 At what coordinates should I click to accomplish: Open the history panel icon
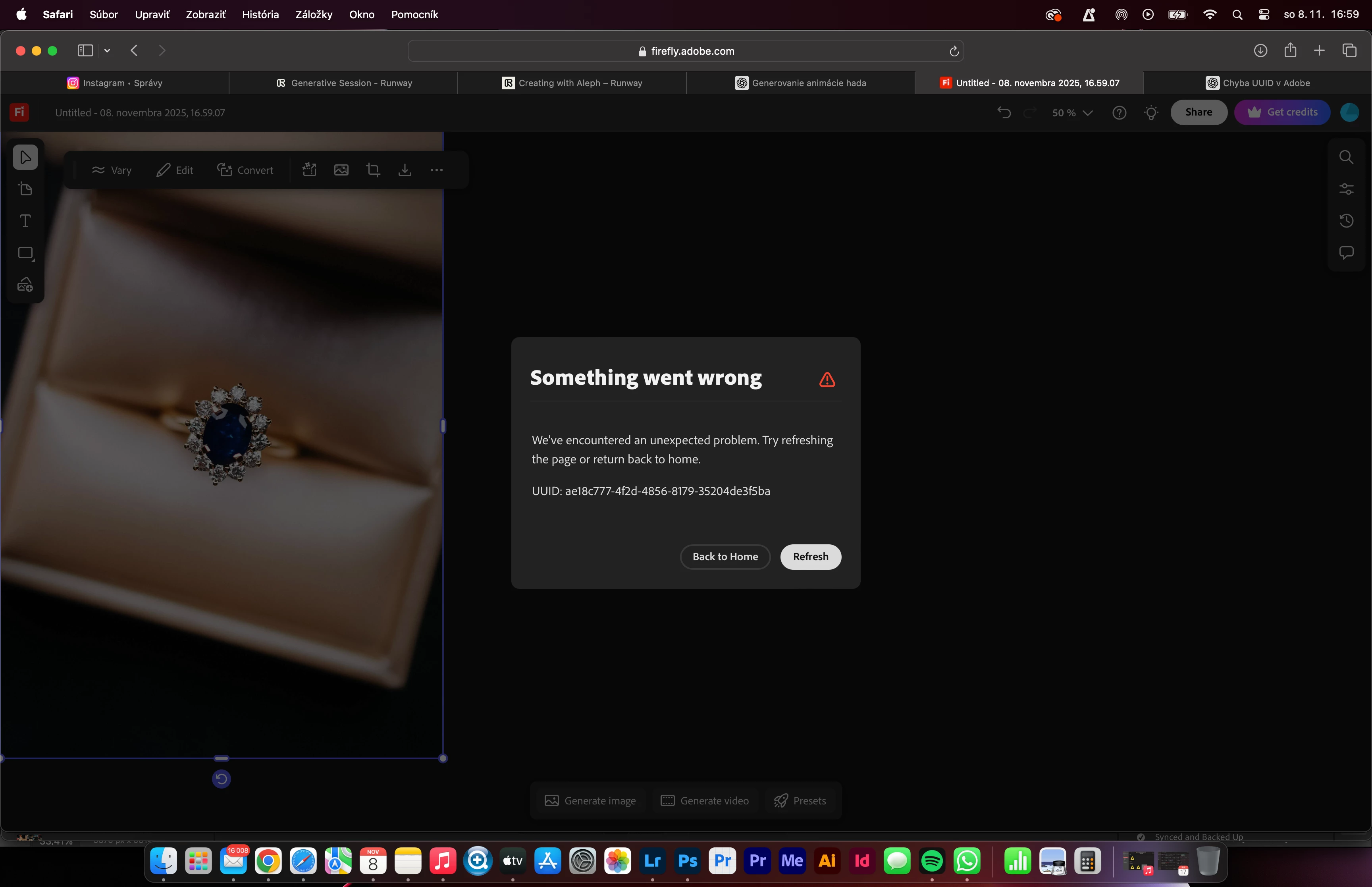click(1346, 221)
